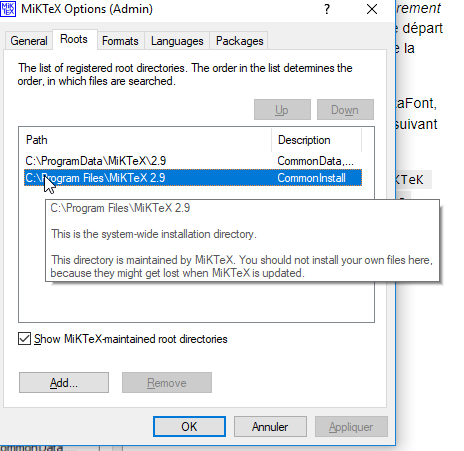Click the MiKTeX logo icon in title bar
Screen dimensions: 464x451
8,9
